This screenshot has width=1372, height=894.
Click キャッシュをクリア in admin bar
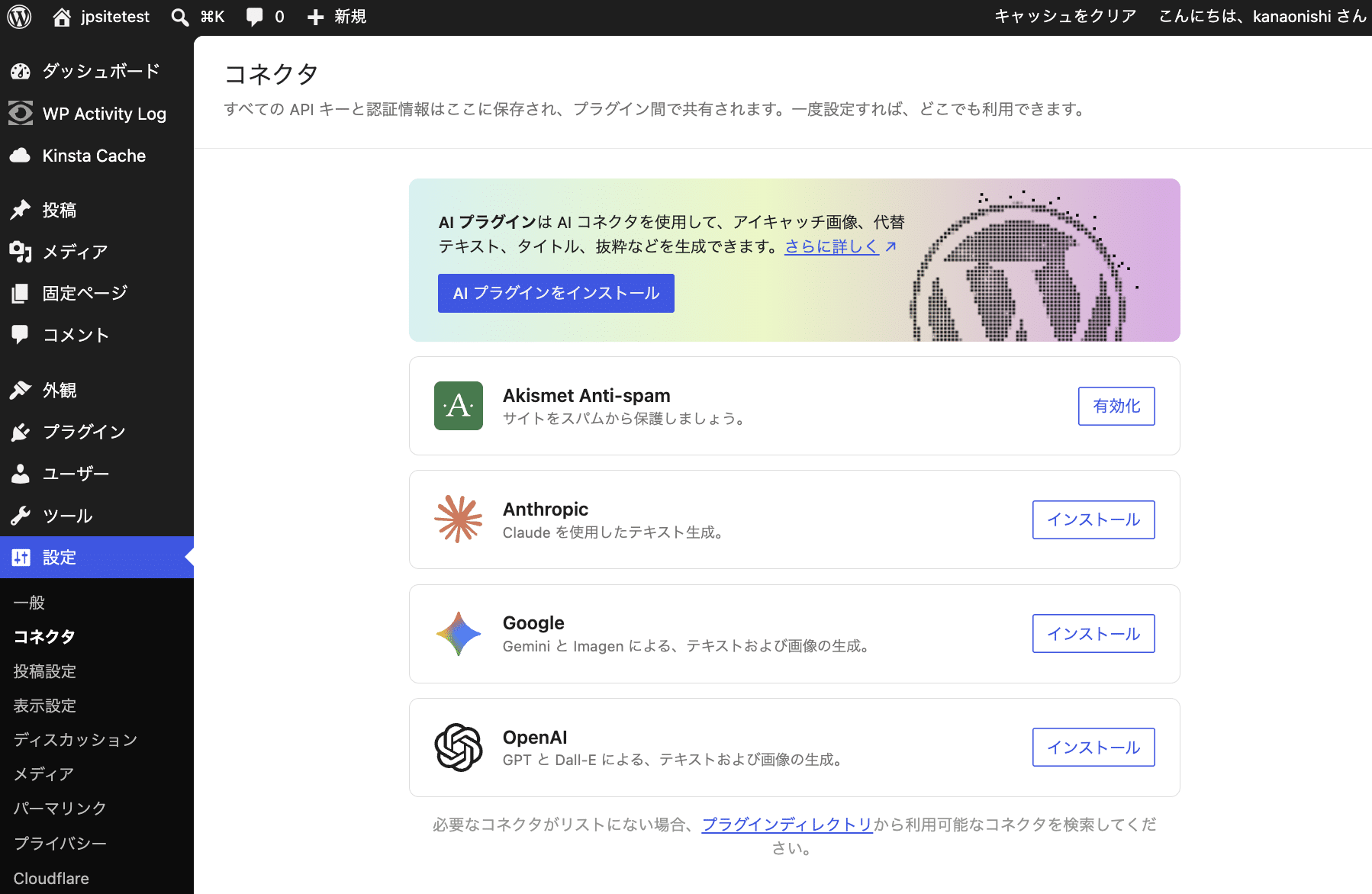point(1065,17)
